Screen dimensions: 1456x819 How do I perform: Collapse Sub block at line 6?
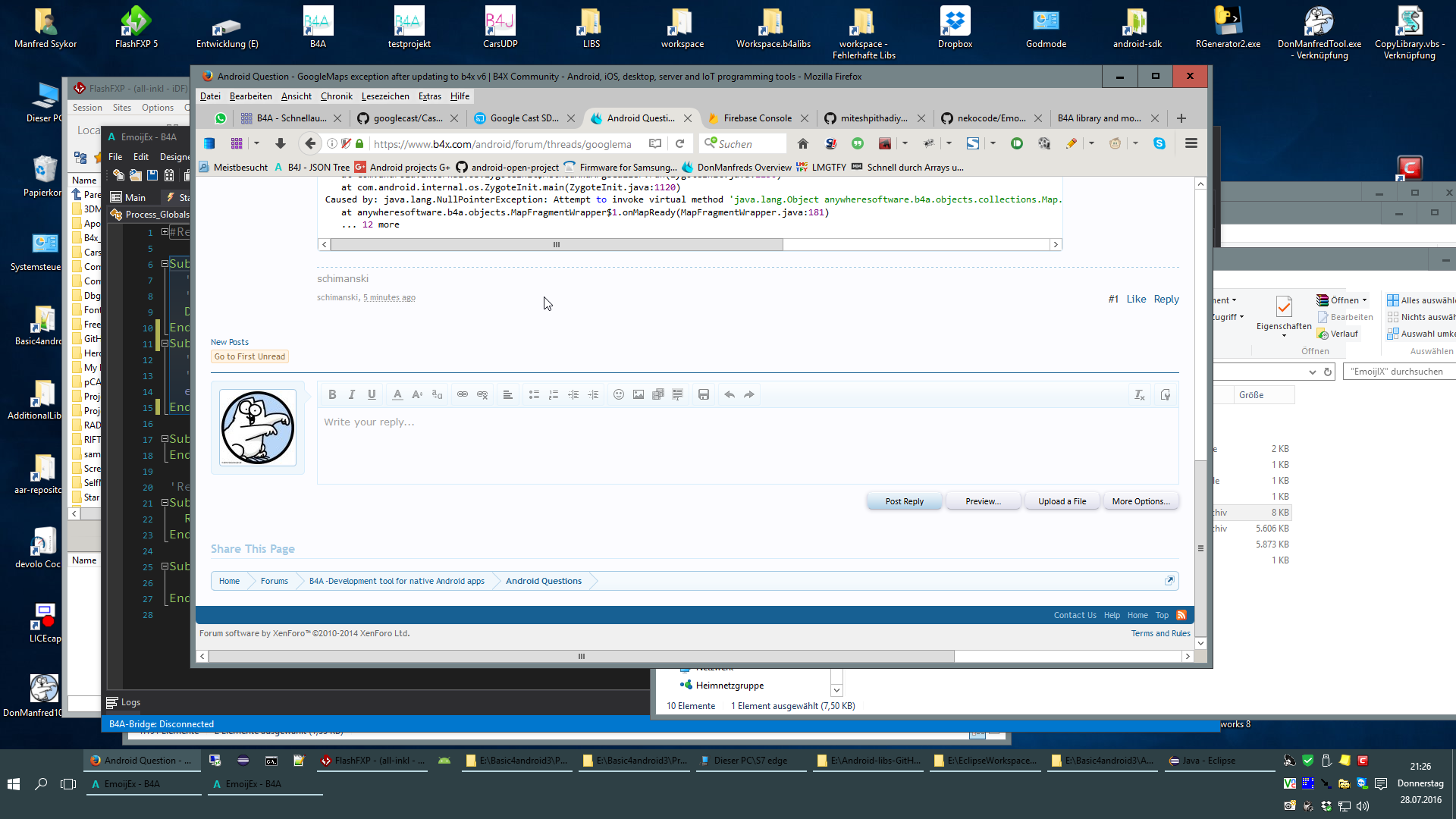click(x=165, y=264)
